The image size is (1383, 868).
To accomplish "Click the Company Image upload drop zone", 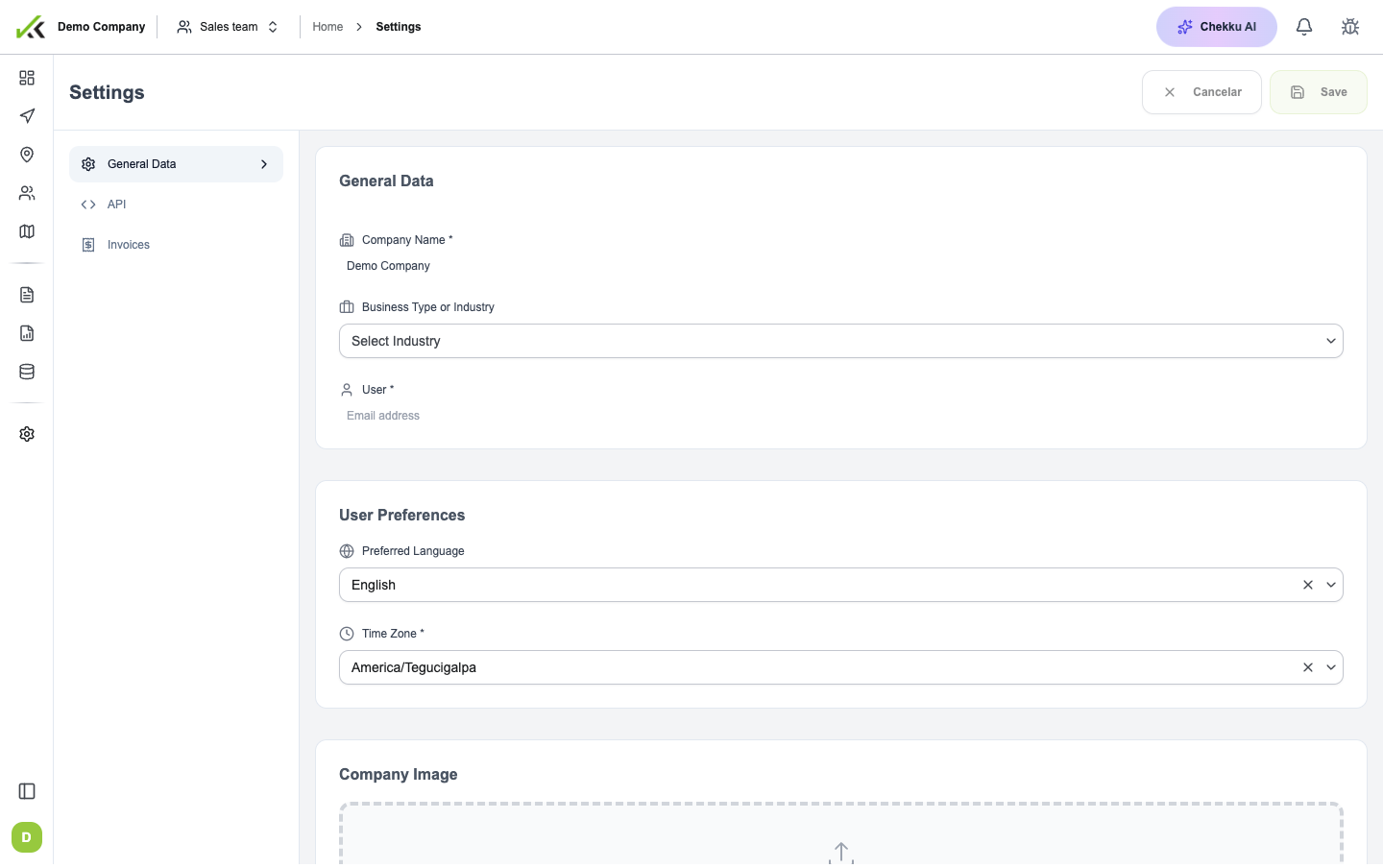I will [x=841, y=835].
